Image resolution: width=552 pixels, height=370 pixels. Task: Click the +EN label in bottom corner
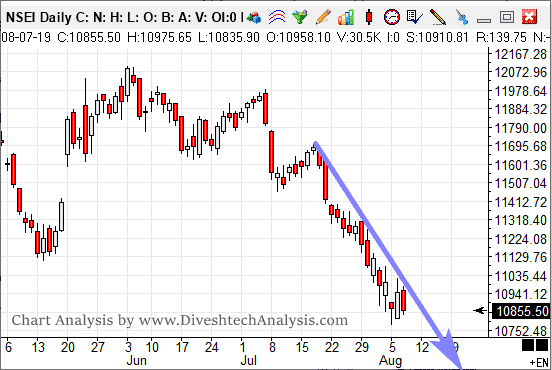coord(539,362)
